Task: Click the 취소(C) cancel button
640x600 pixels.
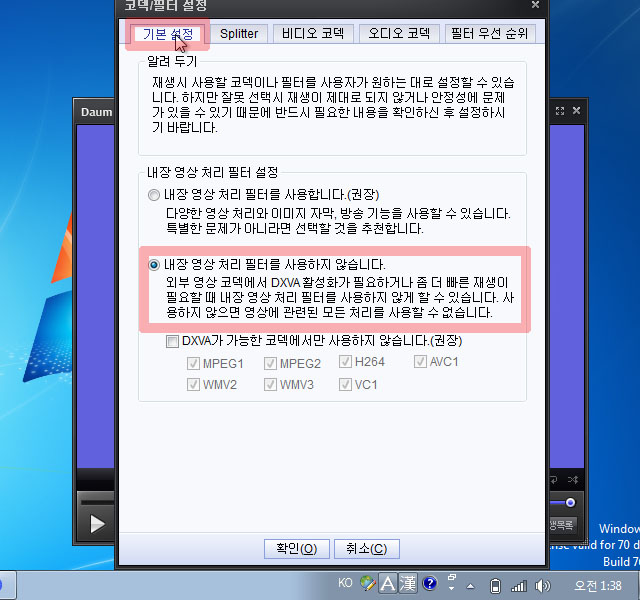Action: (365, 549)
